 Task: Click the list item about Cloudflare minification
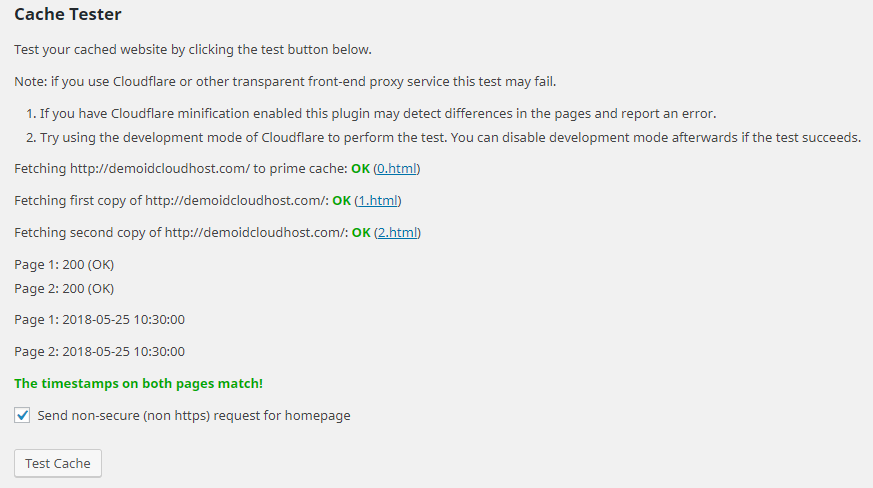coord(376,114)
